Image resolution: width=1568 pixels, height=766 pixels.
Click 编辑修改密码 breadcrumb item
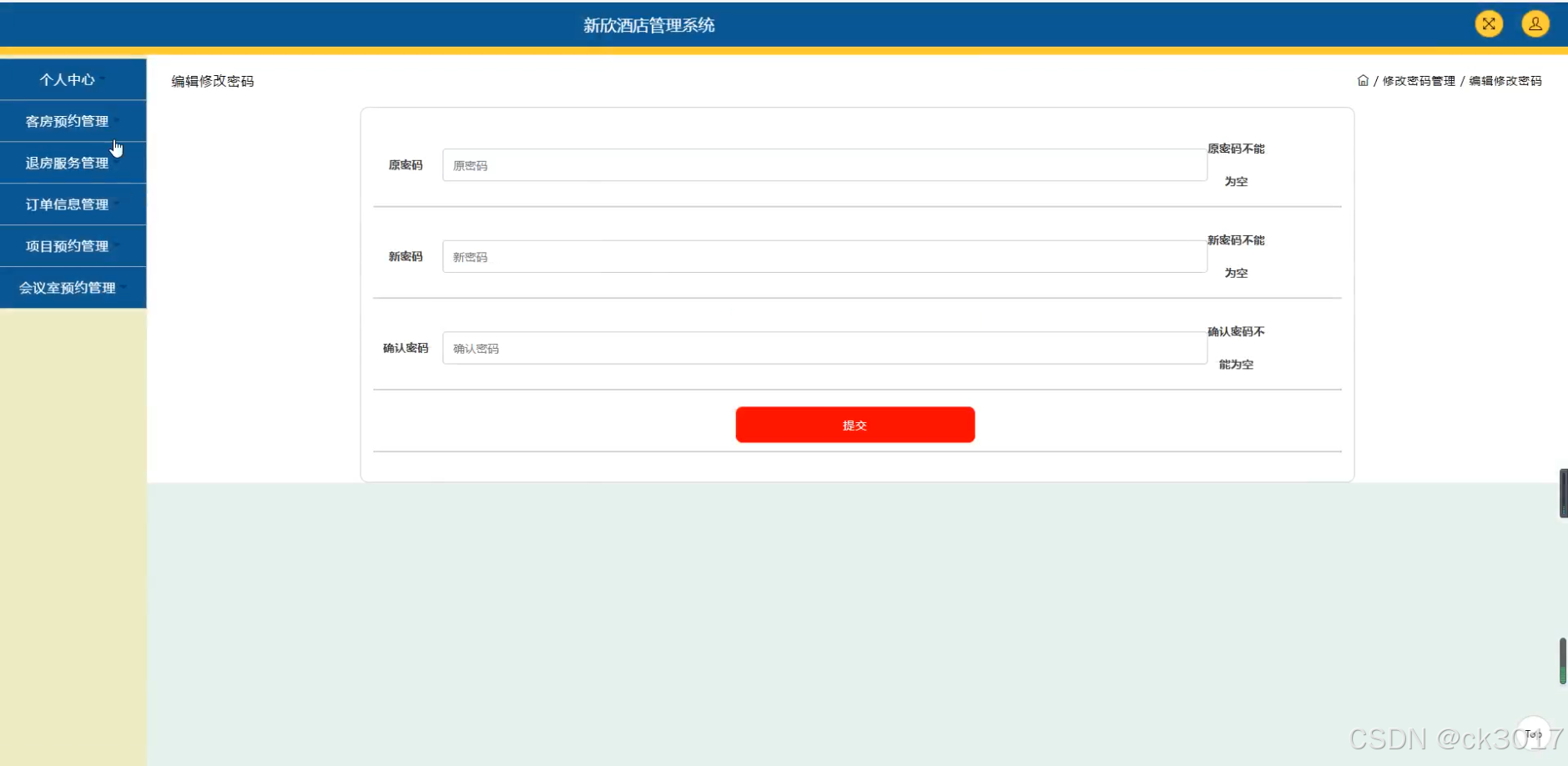(1505, 81)
